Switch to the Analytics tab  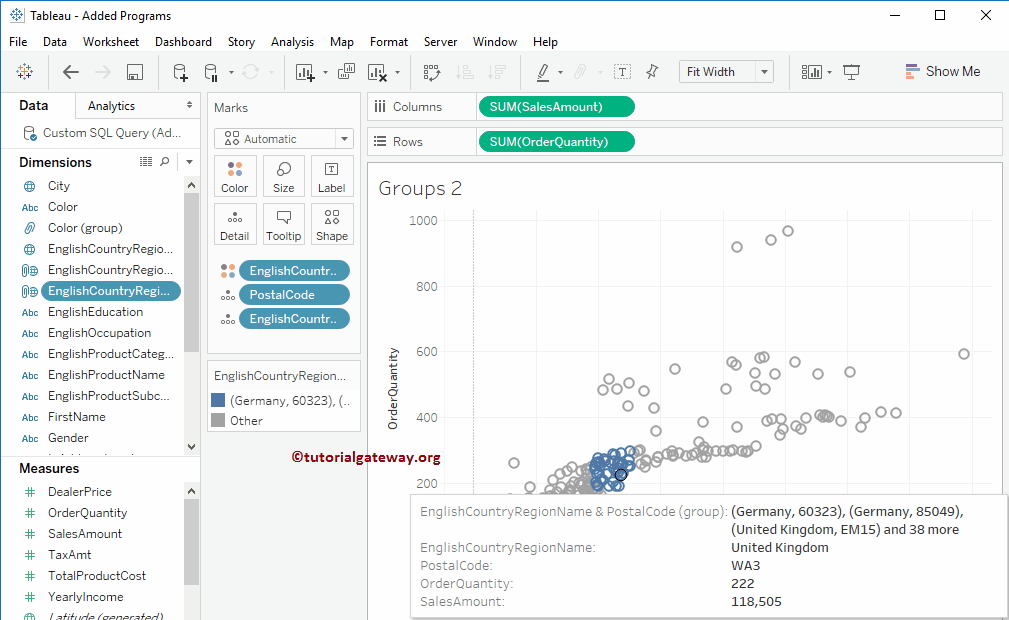[112, 106]
